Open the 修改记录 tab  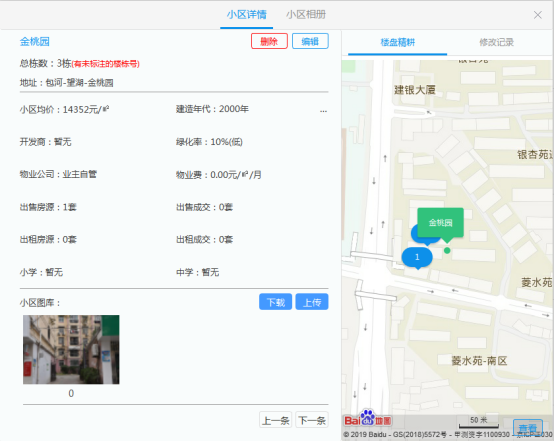[496, 42]
